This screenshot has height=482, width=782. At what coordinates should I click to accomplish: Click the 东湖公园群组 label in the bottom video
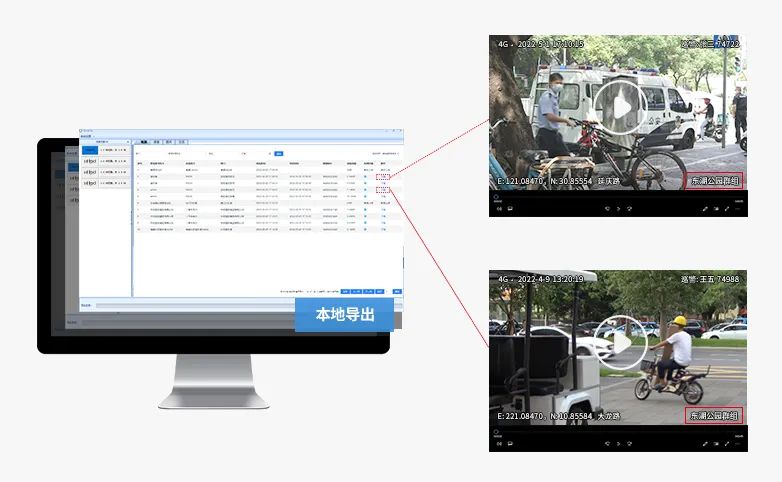pos(714,415)
